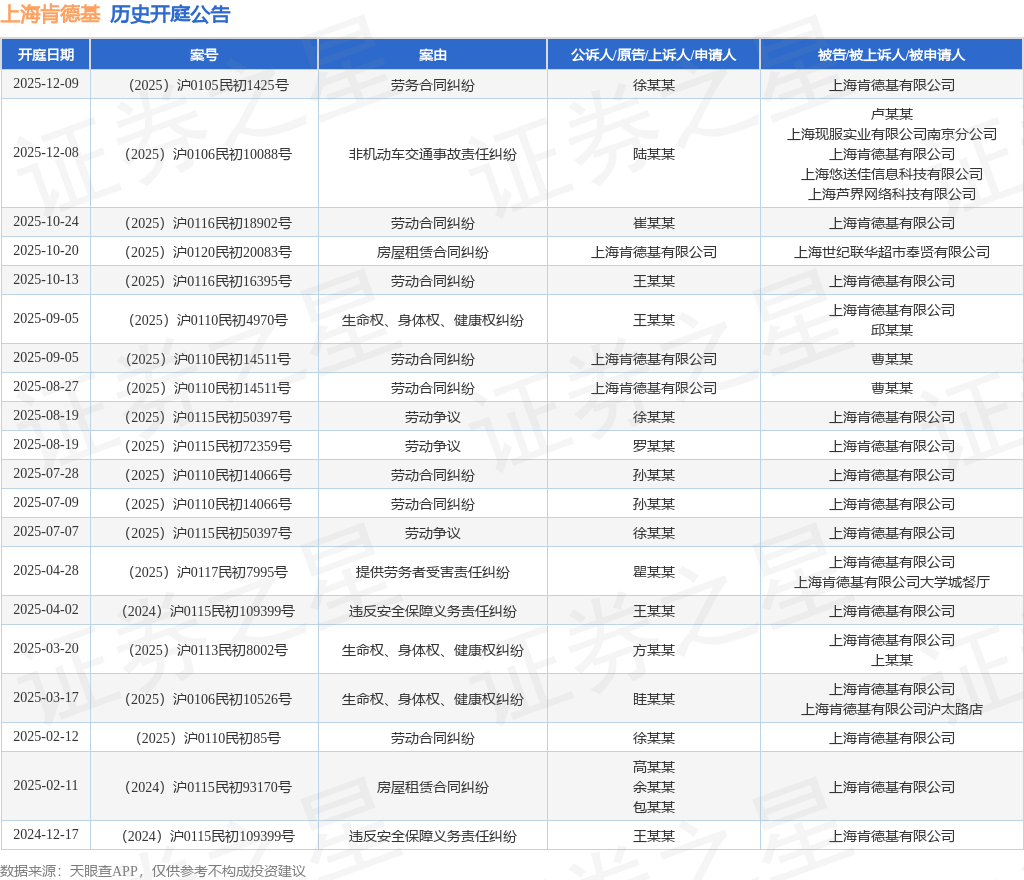
Task: Click plaintiff 孙某某 in 2025-07-09 row
Action: pos(654,504)
